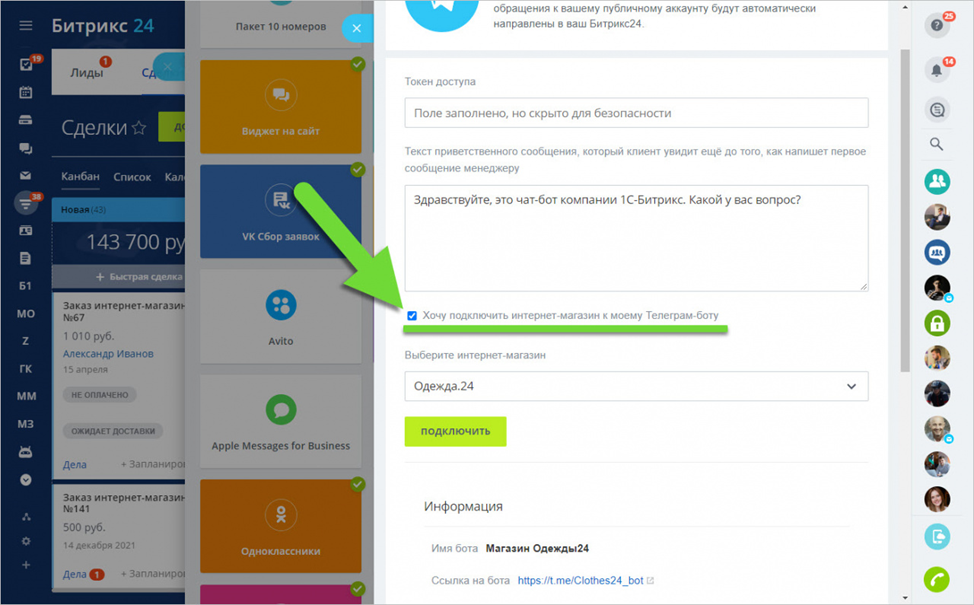Click the Токен доступа input field
The image size is (974, 605).
click(636, 113)
